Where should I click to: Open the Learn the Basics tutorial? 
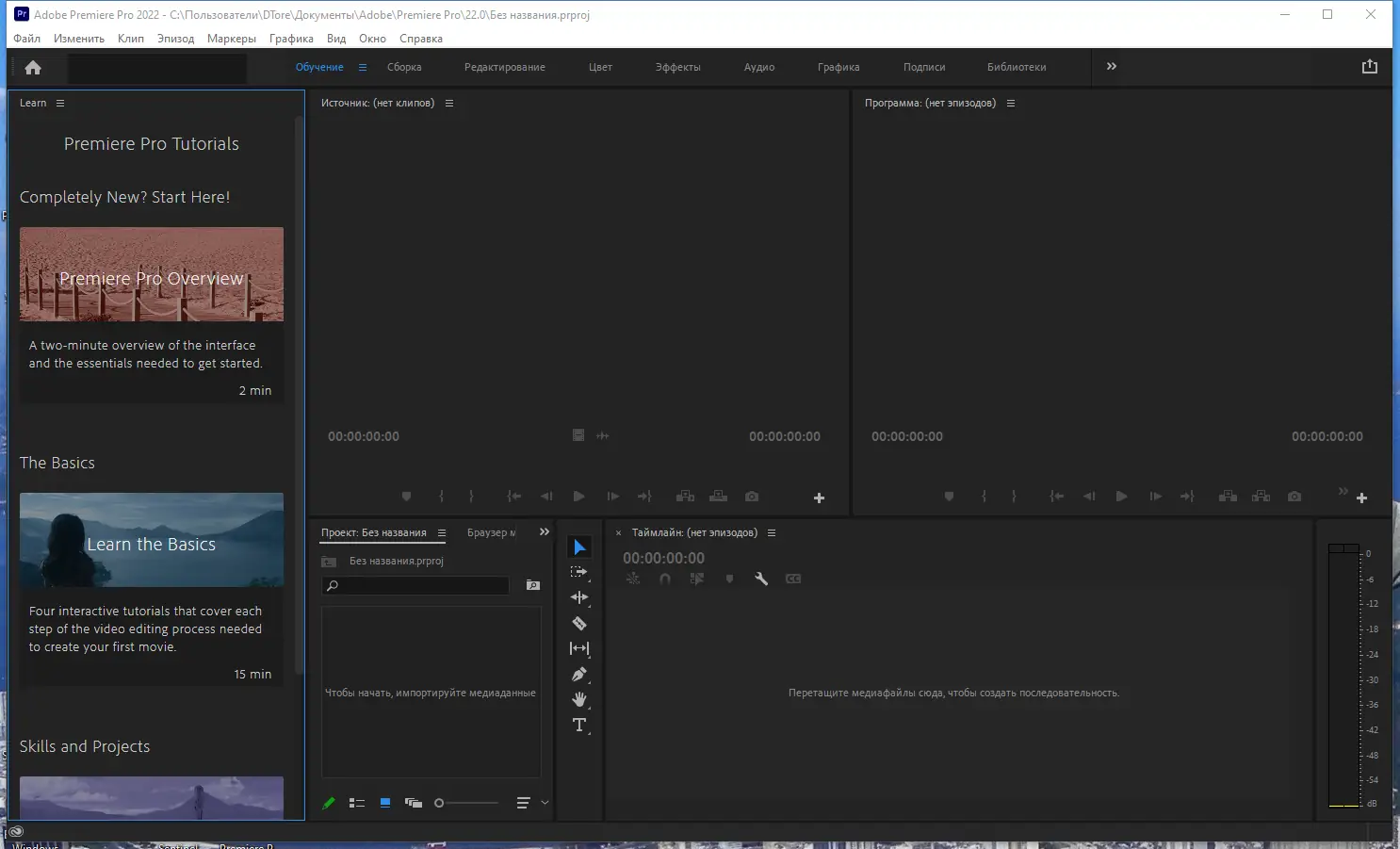[x=151, y=540]
